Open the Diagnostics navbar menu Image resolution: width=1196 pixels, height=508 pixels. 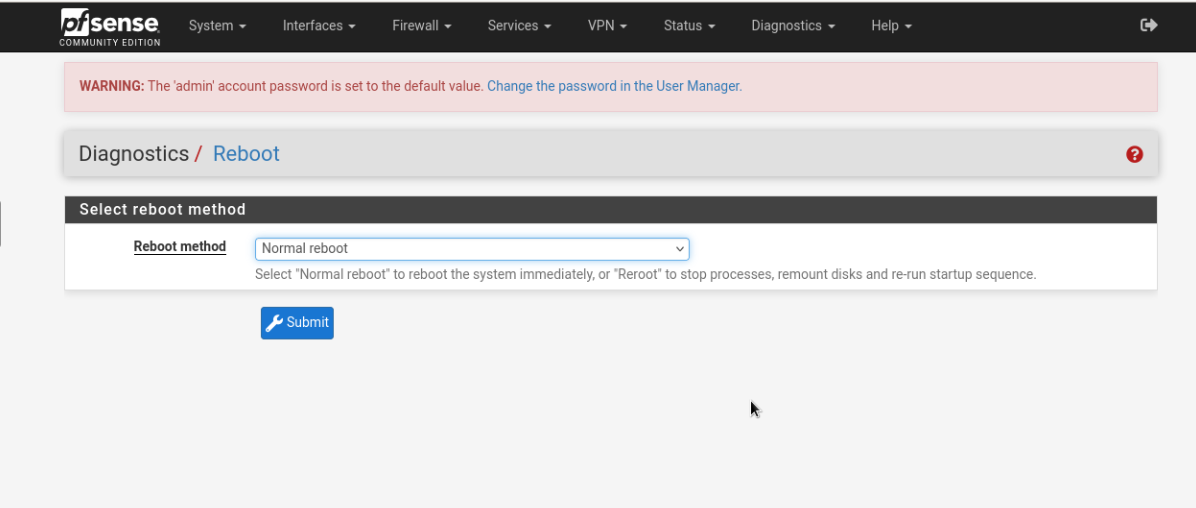pos(793,26)
